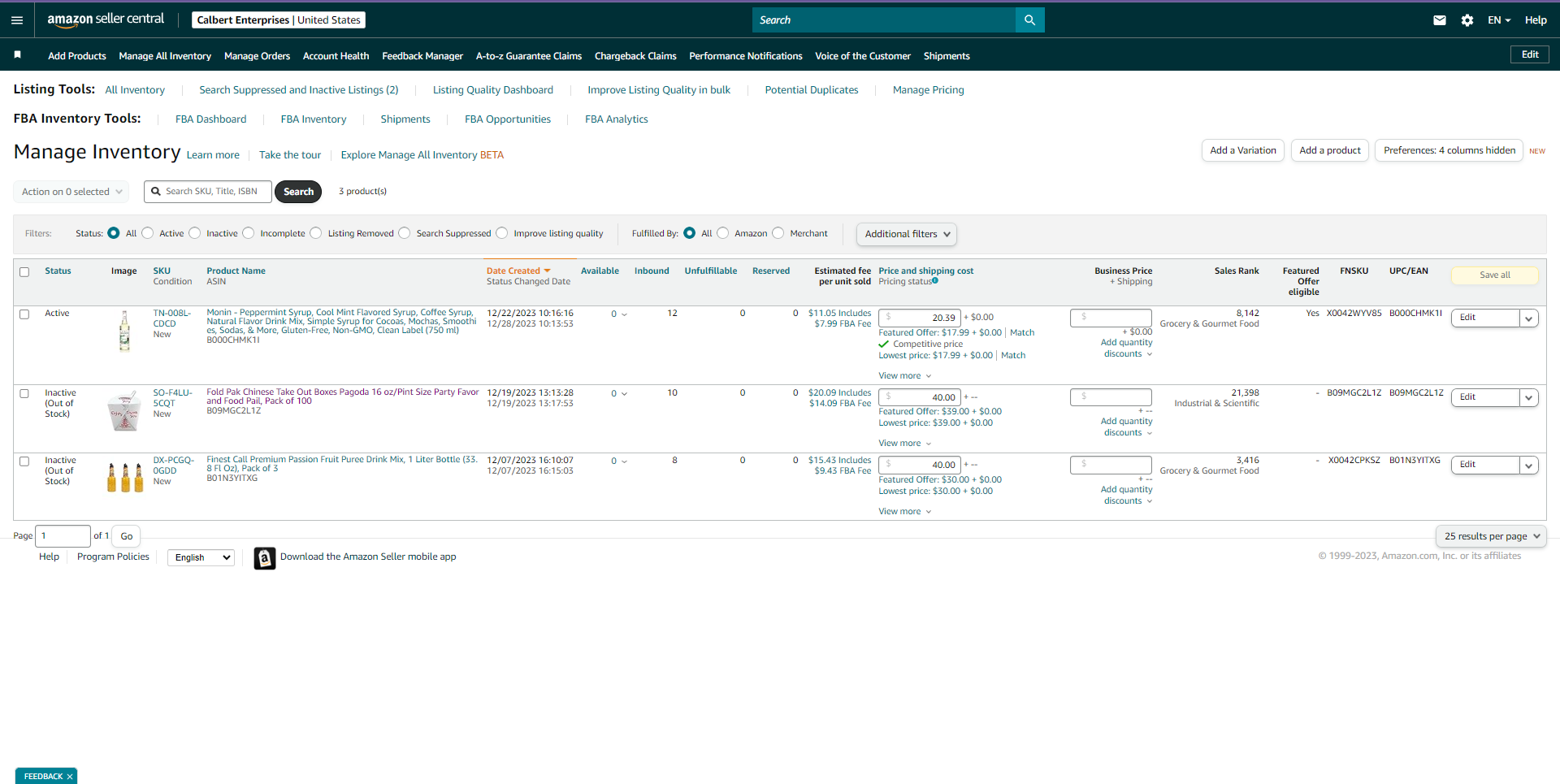Image resolution: width=1560 pixels, height=784 pixels.
Task: Toggle the select-all rows checkbox
Action: [x=24, y=272]
